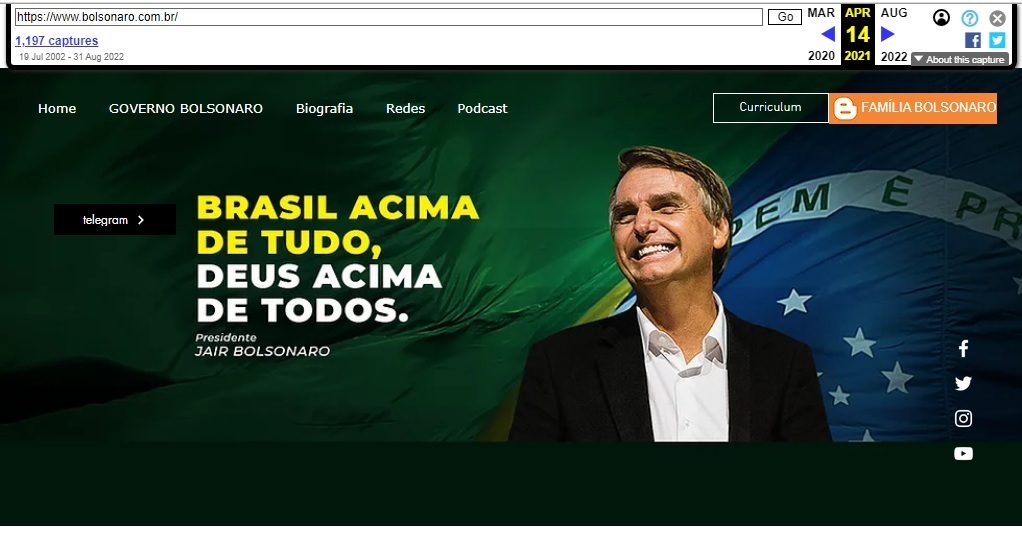Expand the About this capture dropdown
Screen dimensions: 1022x540
pyautogui.click(x=959, y=59)
